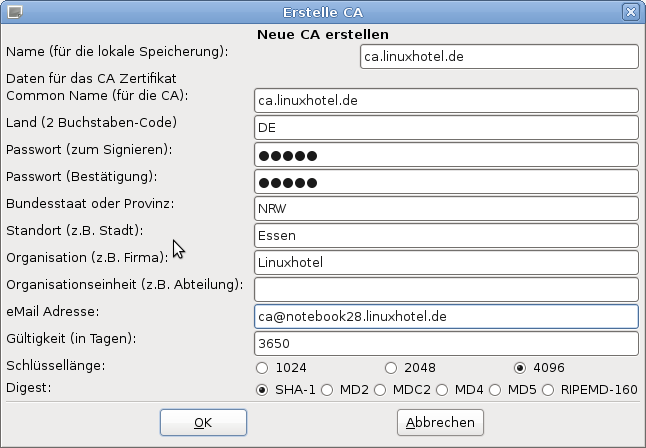Close the Erstelle CA dialog window

pos(630,12)
